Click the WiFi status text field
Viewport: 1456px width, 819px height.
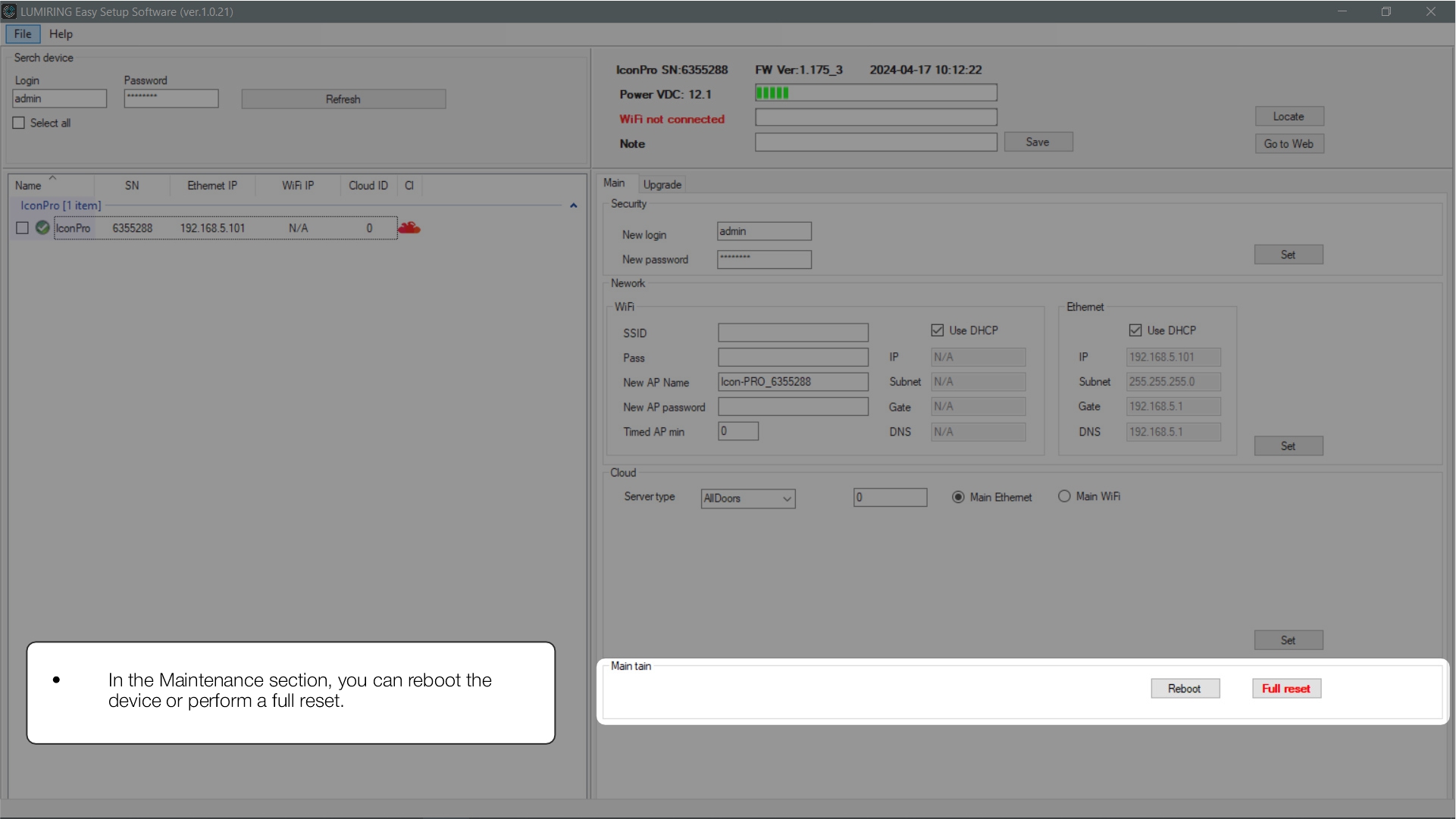(x=876, y=117)
